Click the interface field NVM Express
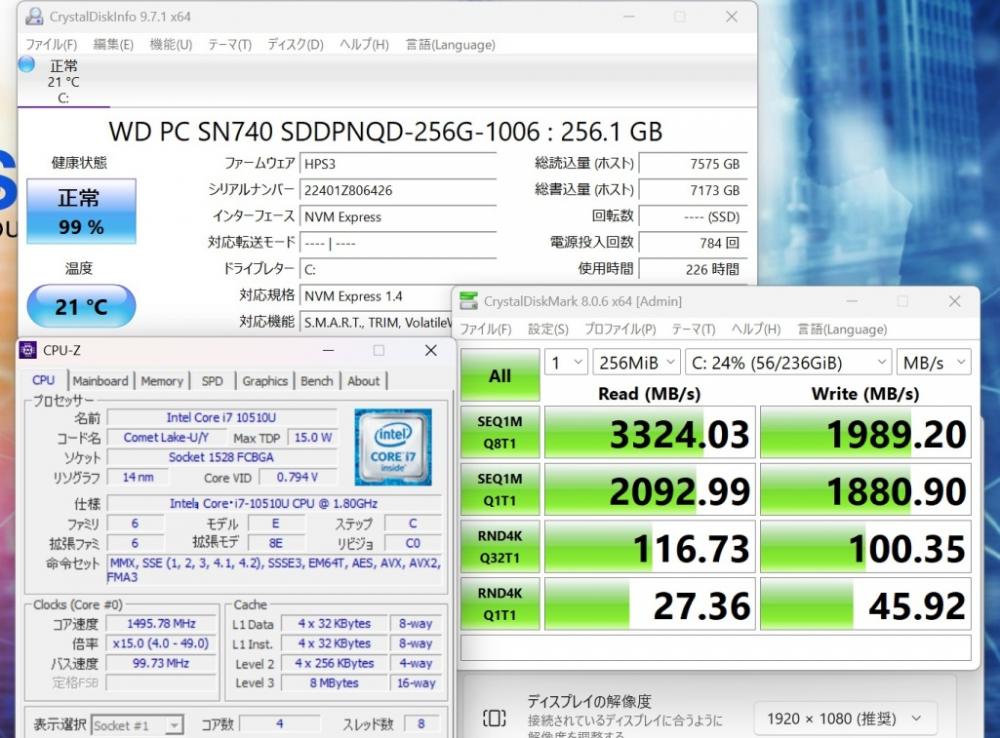This screenshot has width=1000, height=738. tap(398, 217)
